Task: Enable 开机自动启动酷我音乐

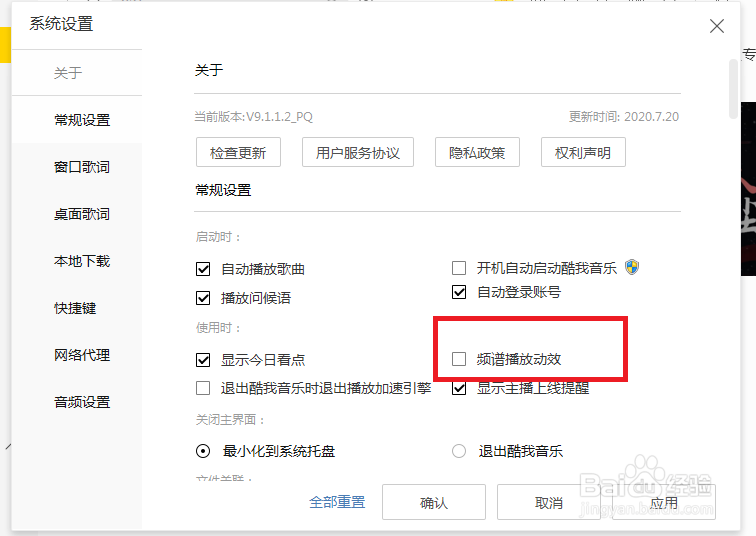Action: point(459,268)
